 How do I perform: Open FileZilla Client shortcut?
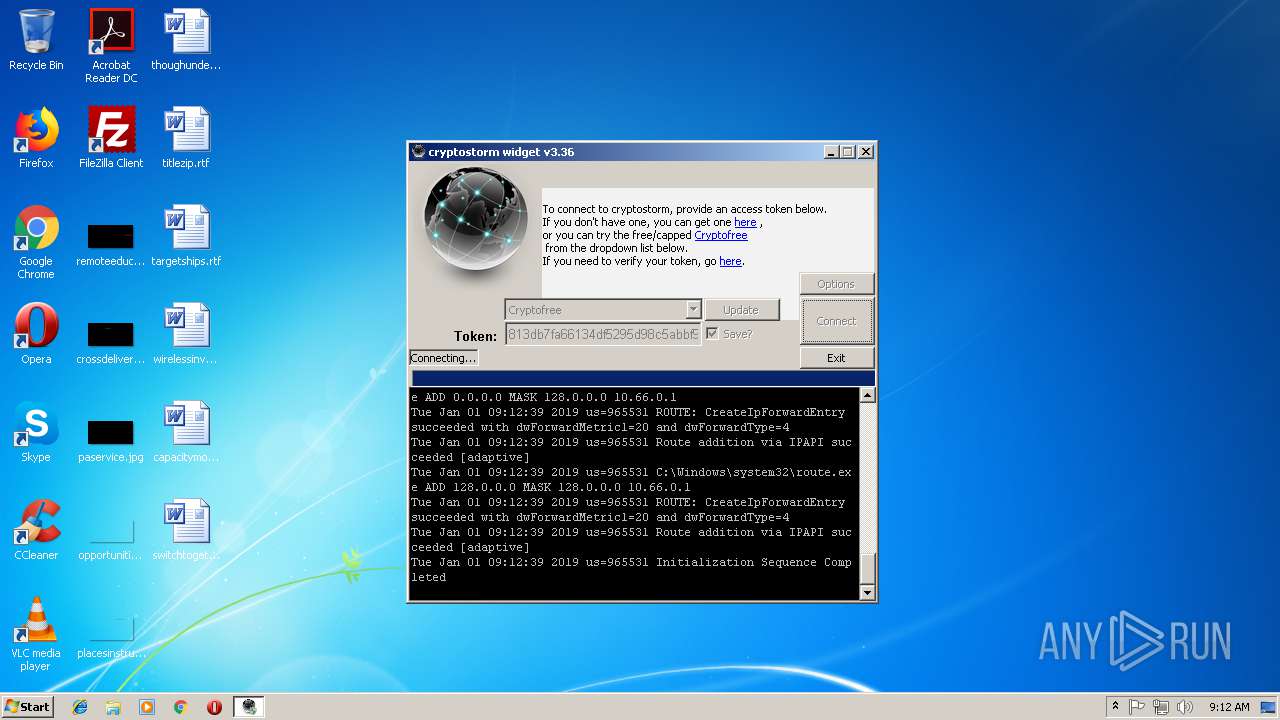[111, 138]
